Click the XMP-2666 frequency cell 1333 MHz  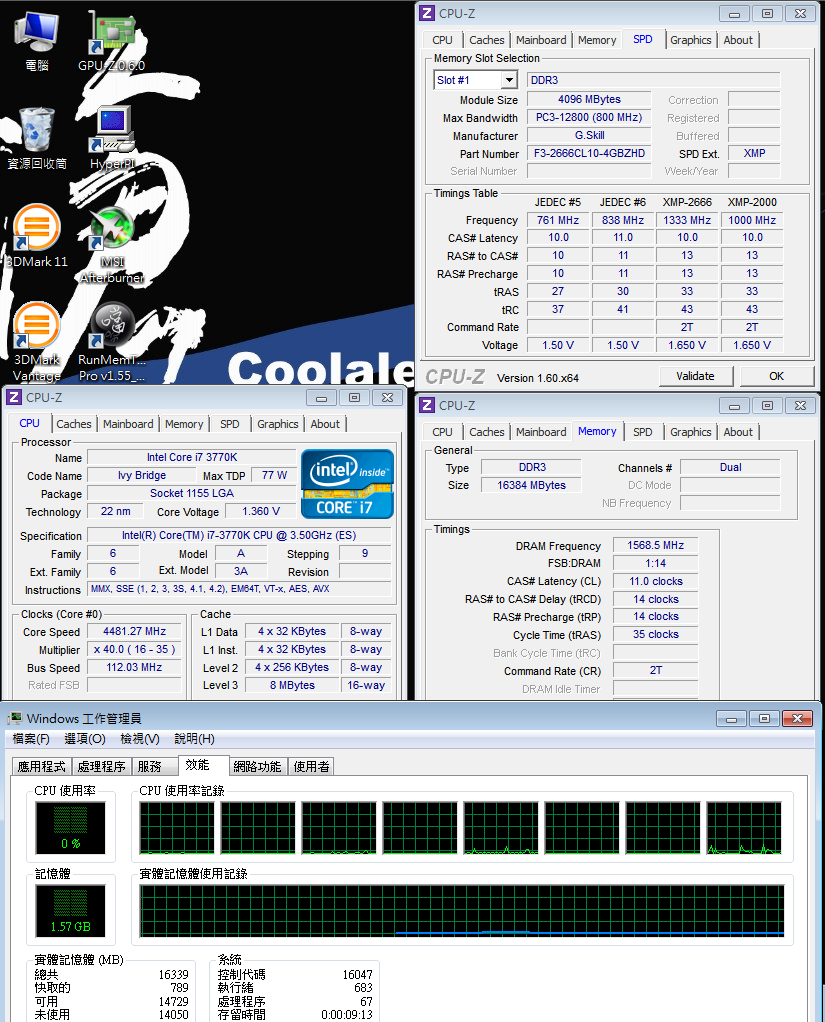[x=688, y=220]
